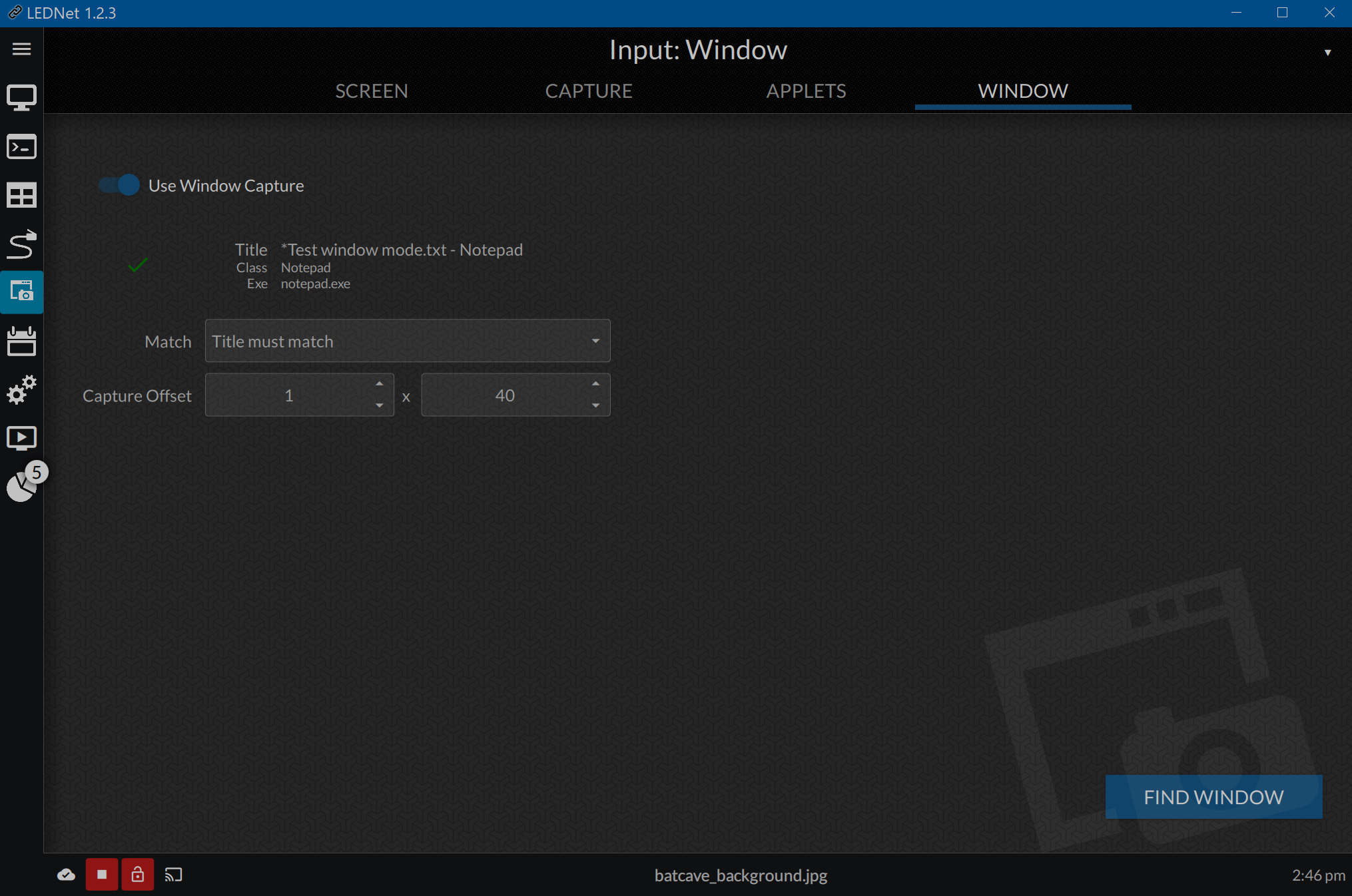Click the video playback icon in sidebar
Viewport: 1352px width, 896px height.
point(22,437)
